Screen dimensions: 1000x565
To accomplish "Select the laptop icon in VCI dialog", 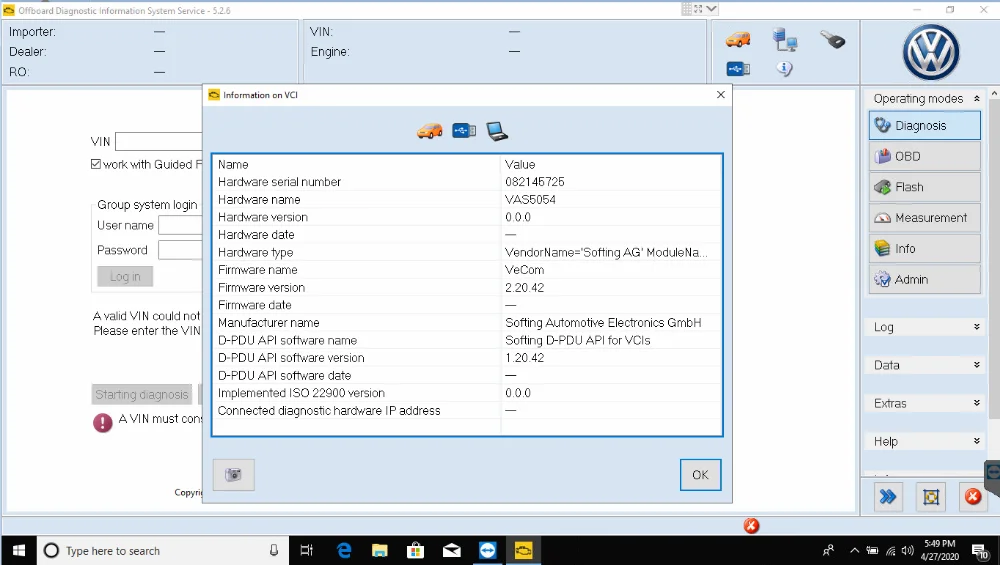I will (x=497, y=131).
